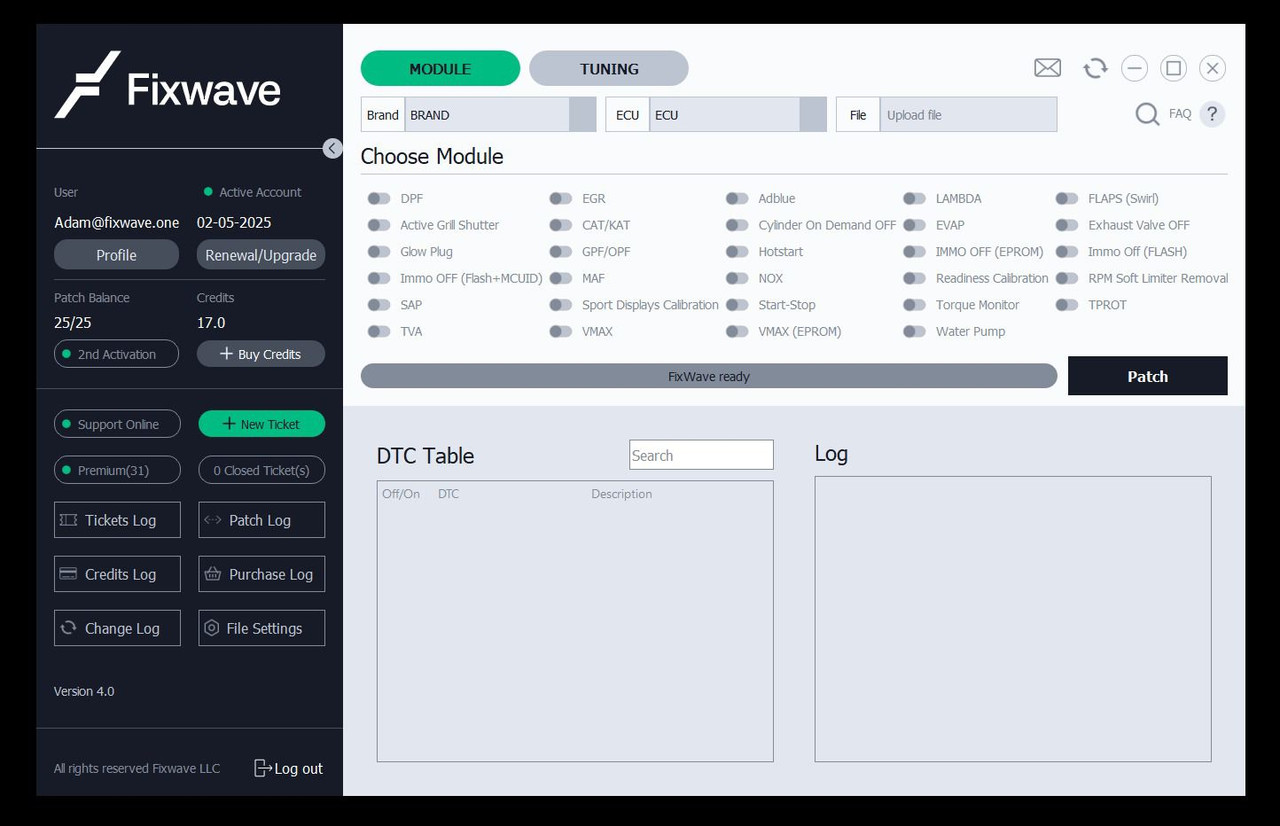1280x826 pixels.
Task: Switch to the TUNING tab
Action: click(x=608, y=68)
